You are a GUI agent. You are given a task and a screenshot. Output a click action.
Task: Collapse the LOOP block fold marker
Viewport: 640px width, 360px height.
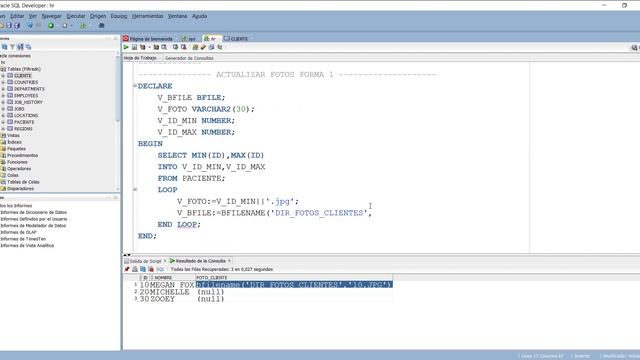135,189
